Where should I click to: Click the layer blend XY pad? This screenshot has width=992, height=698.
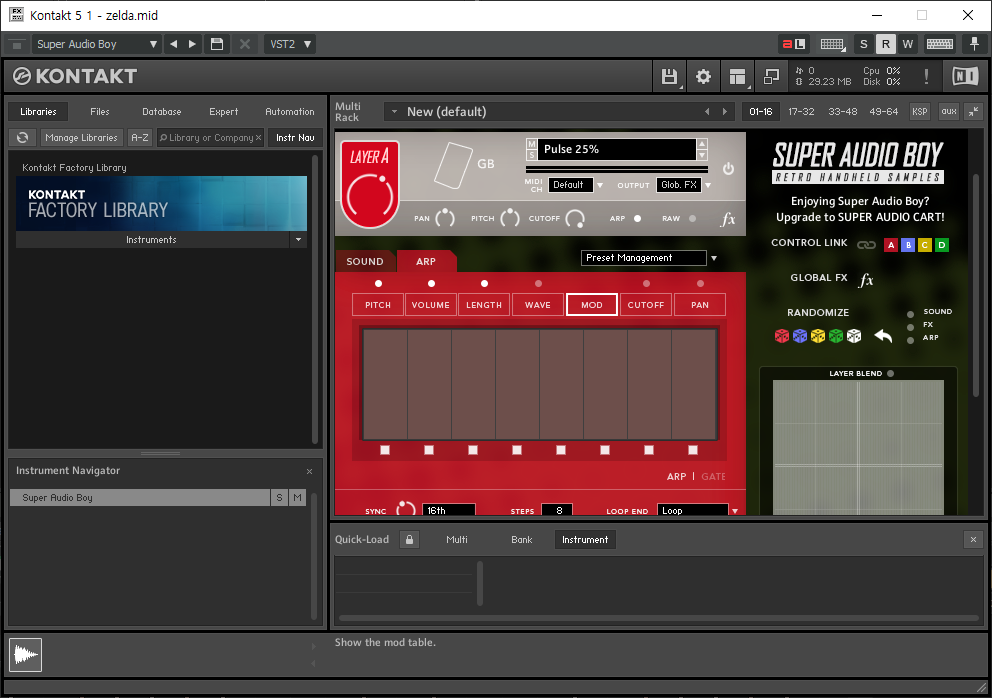(x=858, y=447)
